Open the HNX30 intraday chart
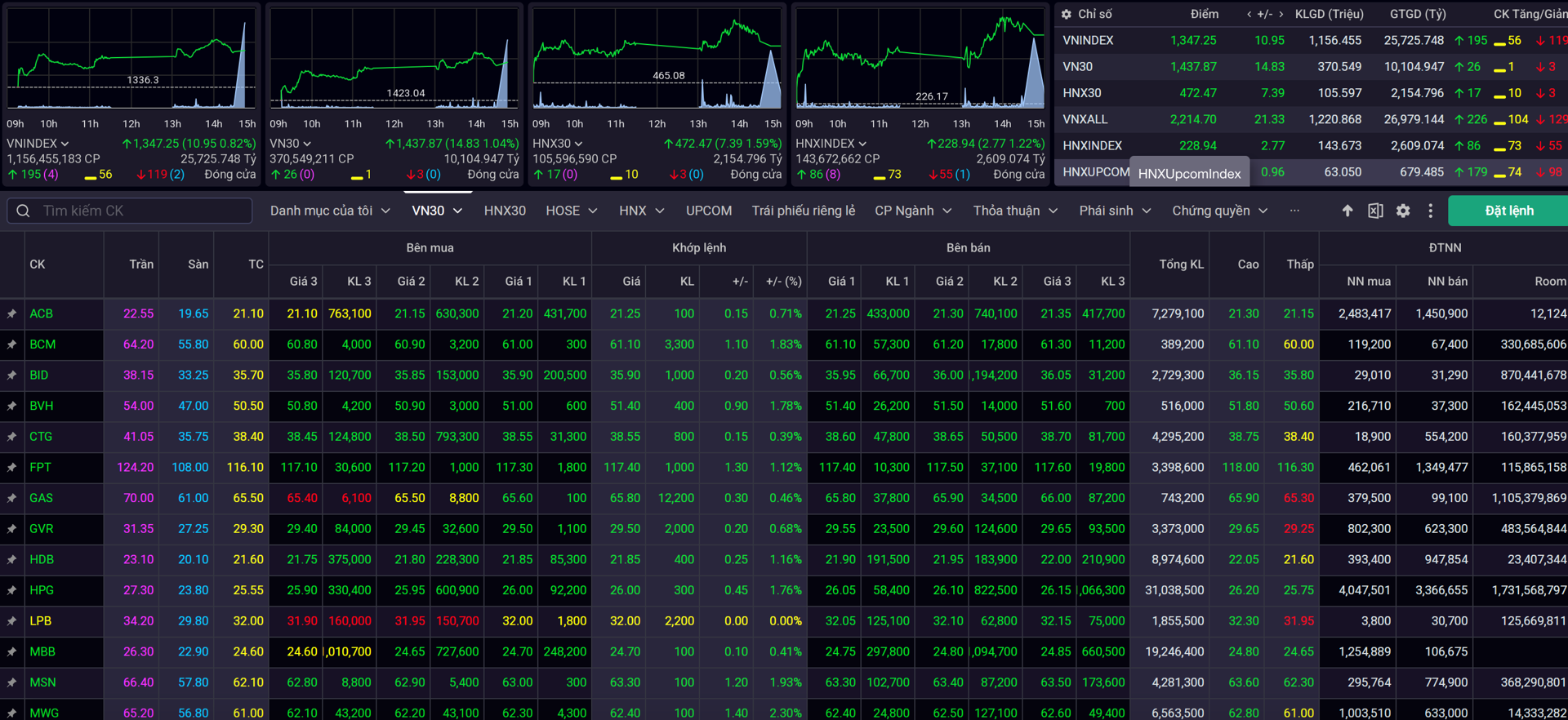 657,59
